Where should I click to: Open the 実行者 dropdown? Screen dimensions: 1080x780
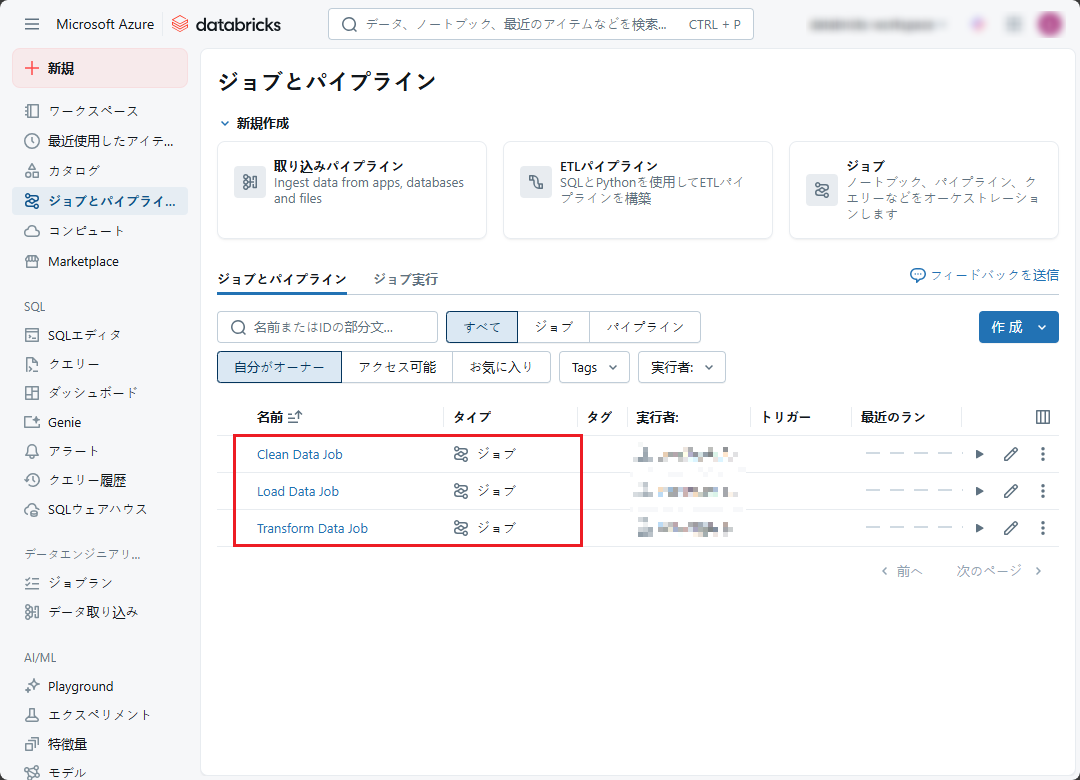681,367
